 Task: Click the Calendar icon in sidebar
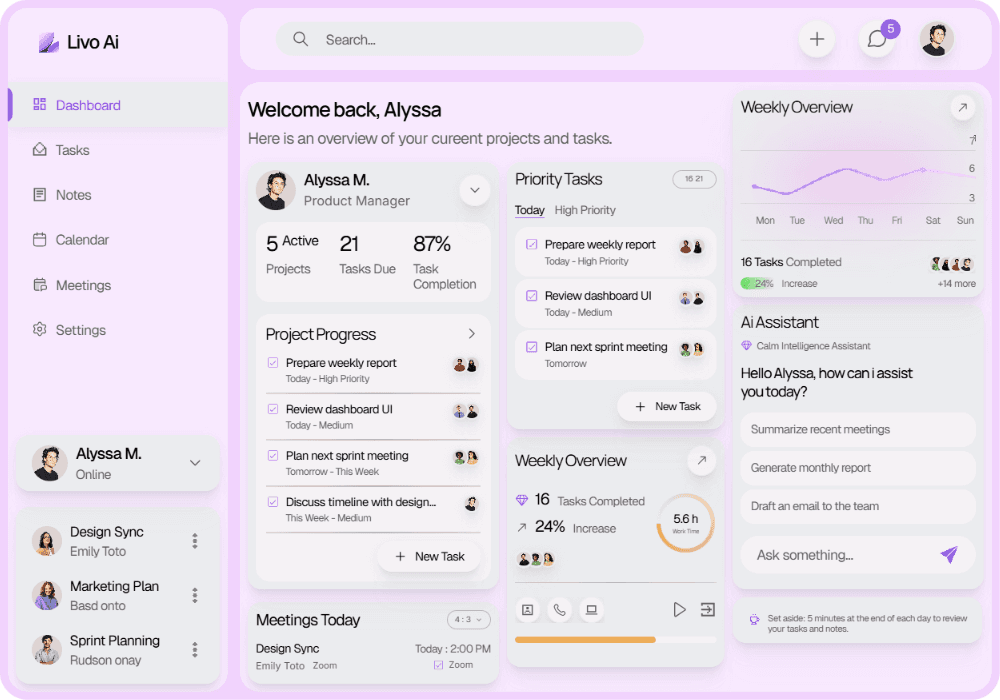coord(40,240)
